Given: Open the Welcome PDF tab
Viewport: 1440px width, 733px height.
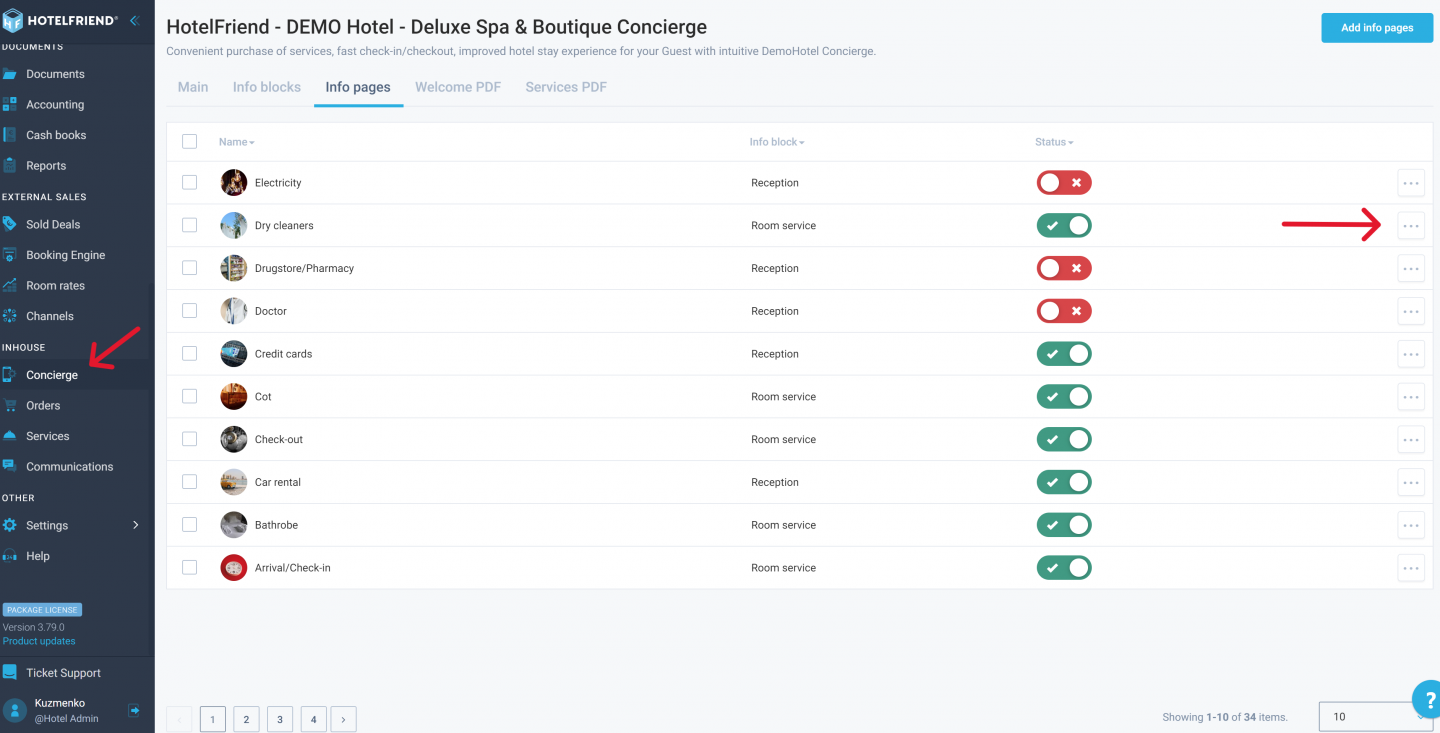Looking at the screenshot, I should [458, 87].
